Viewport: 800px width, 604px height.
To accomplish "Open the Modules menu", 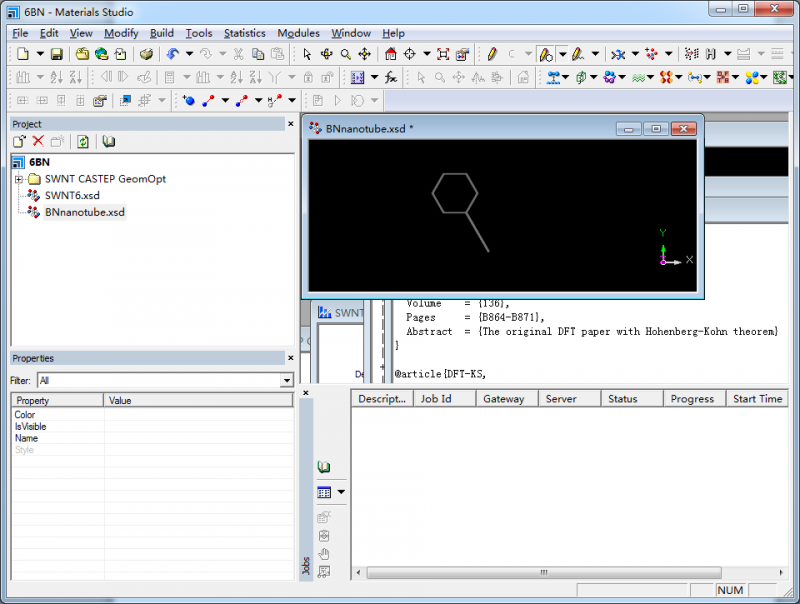I will [298, 33].
